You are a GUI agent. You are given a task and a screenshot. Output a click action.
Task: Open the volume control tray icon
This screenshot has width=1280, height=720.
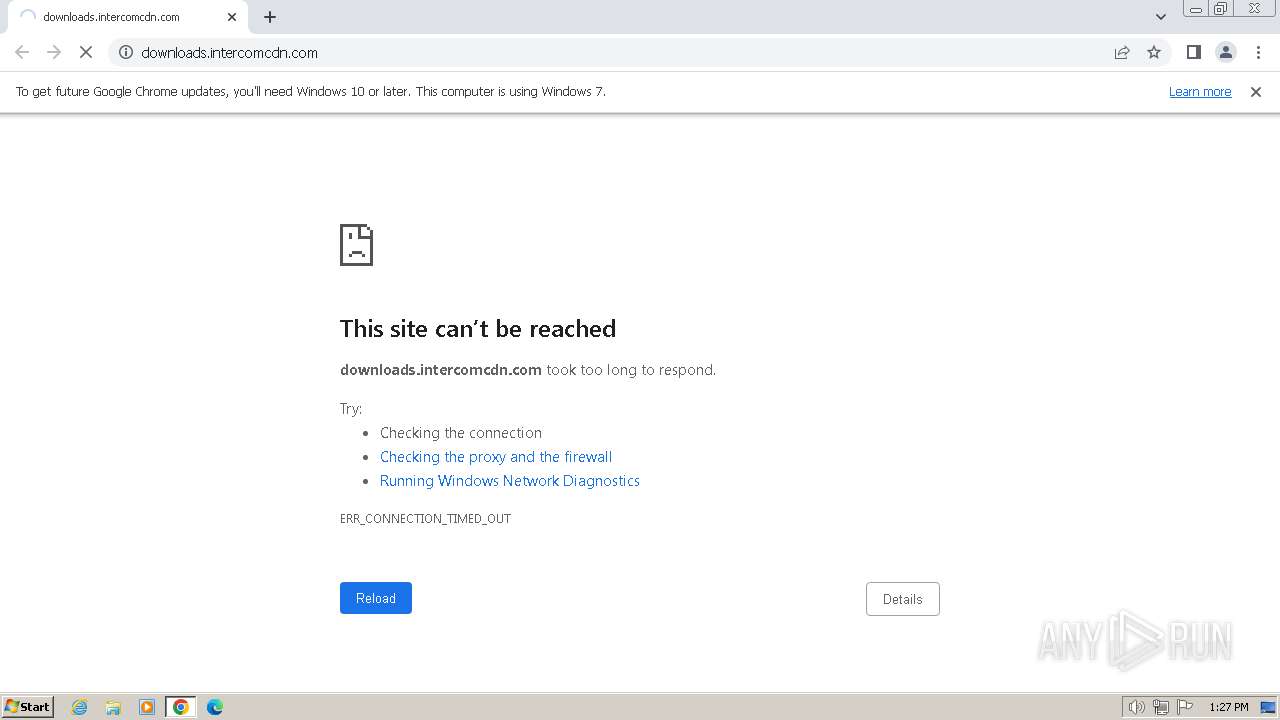[x=1136, y=707]
